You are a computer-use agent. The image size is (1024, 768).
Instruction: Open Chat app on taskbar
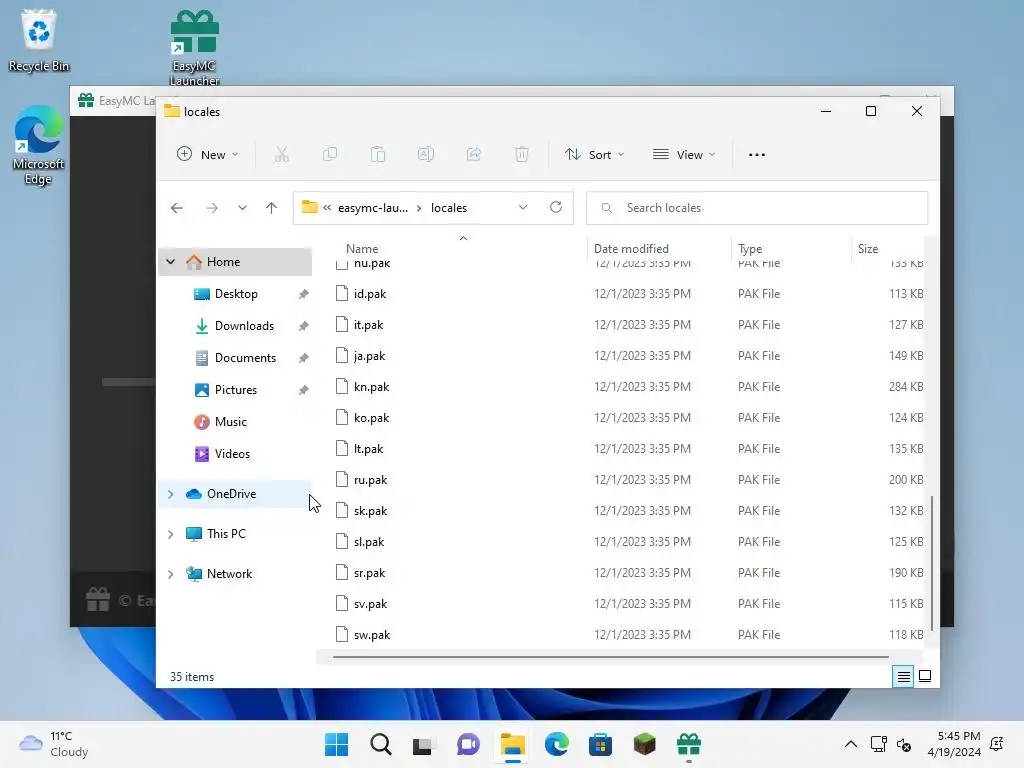click(468, 744)
